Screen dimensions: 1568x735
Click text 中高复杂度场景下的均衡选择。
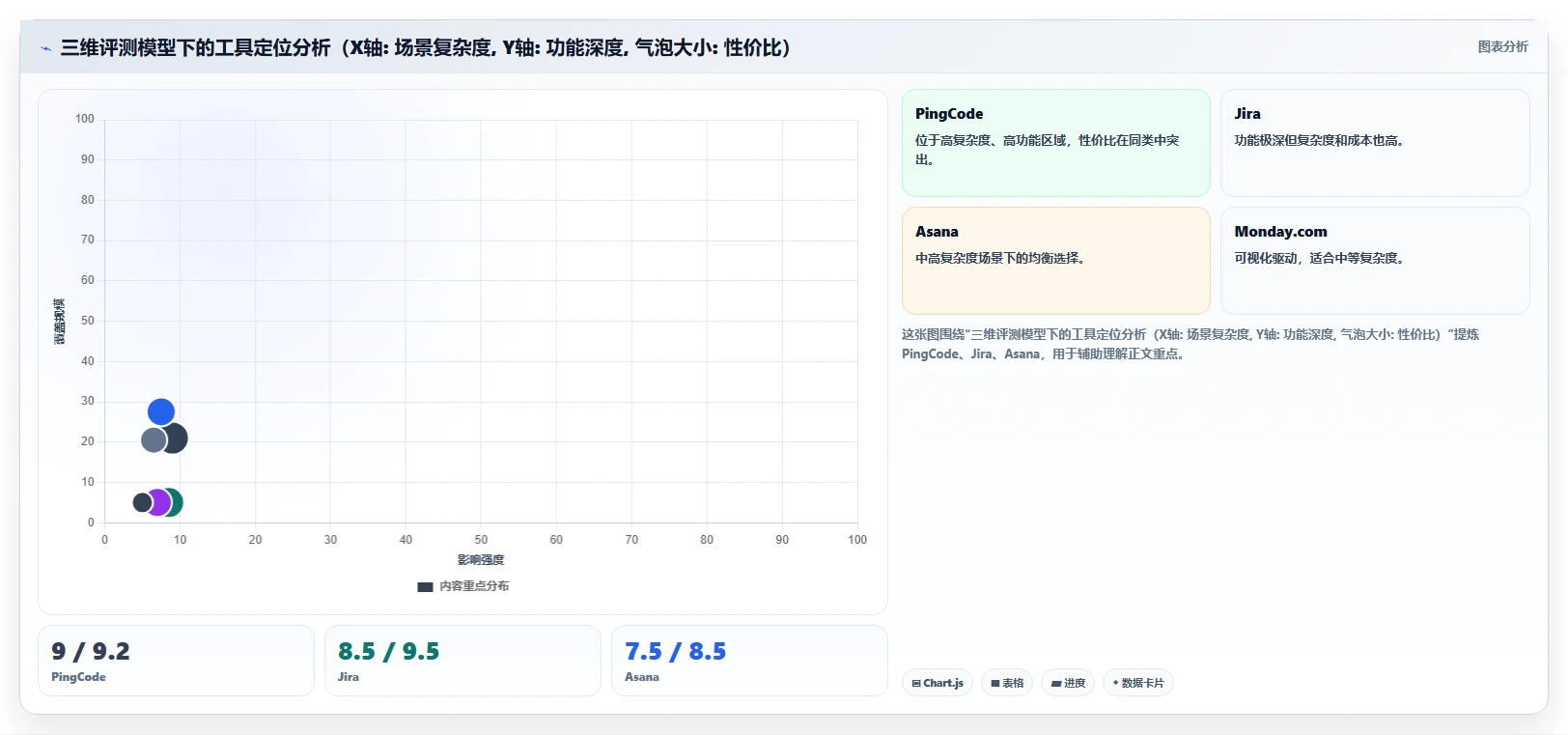(x=1002, y=258)
